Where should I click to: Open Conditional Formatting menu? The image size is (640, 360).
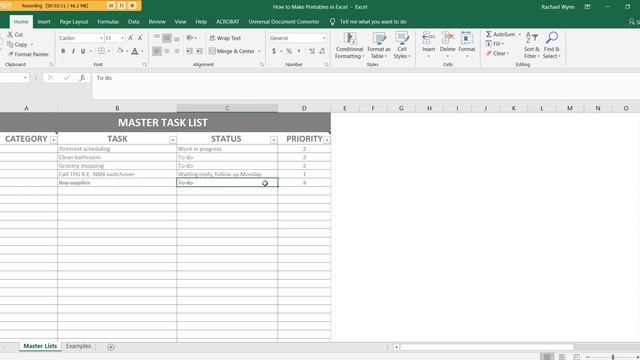[349, 45]
